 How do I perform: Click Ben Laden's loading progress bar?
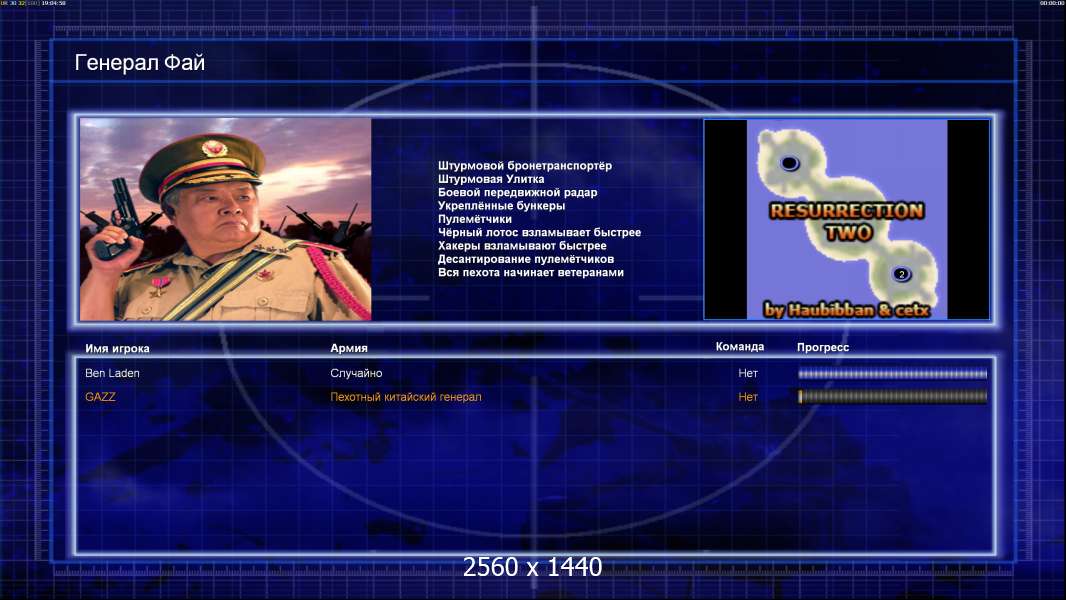click(x=893, y=373)
